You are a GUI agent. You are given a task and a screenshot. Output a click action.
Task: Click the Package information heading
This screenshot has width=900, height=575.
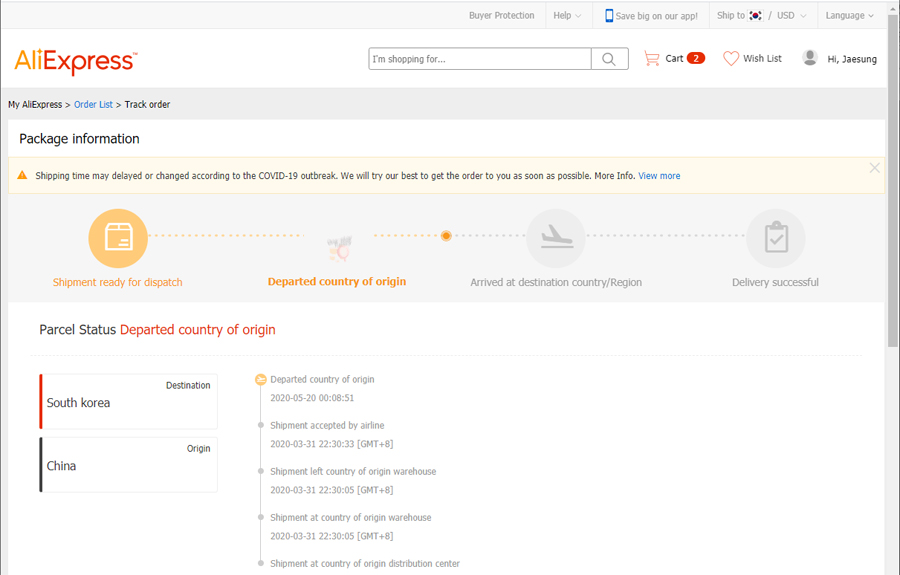click(x=79, y=139)
